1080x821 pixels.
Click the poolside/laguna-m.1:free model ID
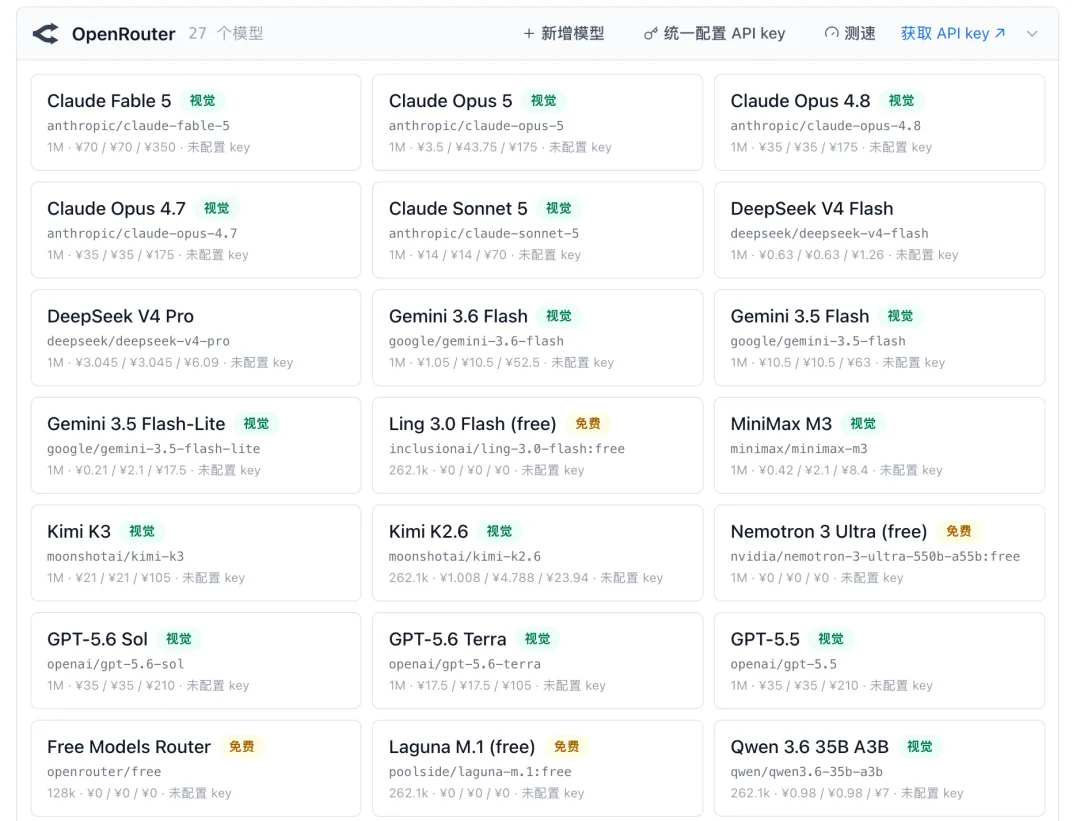click(x=480, y=772)
